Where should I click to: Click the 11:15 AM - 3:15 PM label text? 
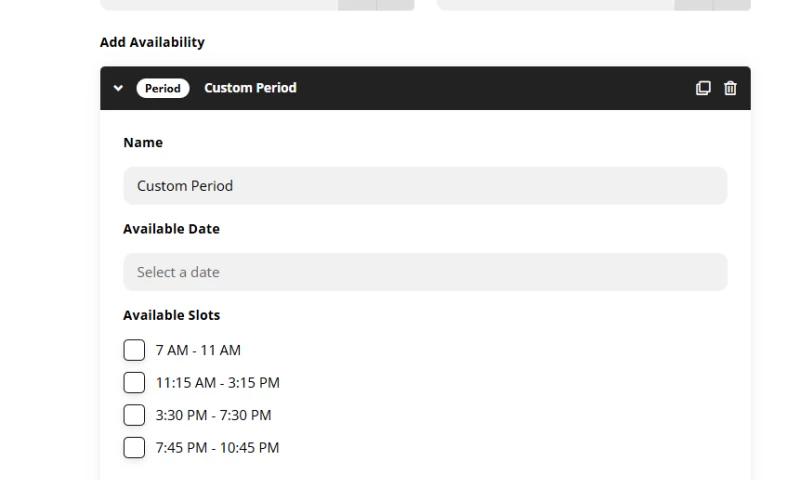pyautogui.click(x=217, y=383)
